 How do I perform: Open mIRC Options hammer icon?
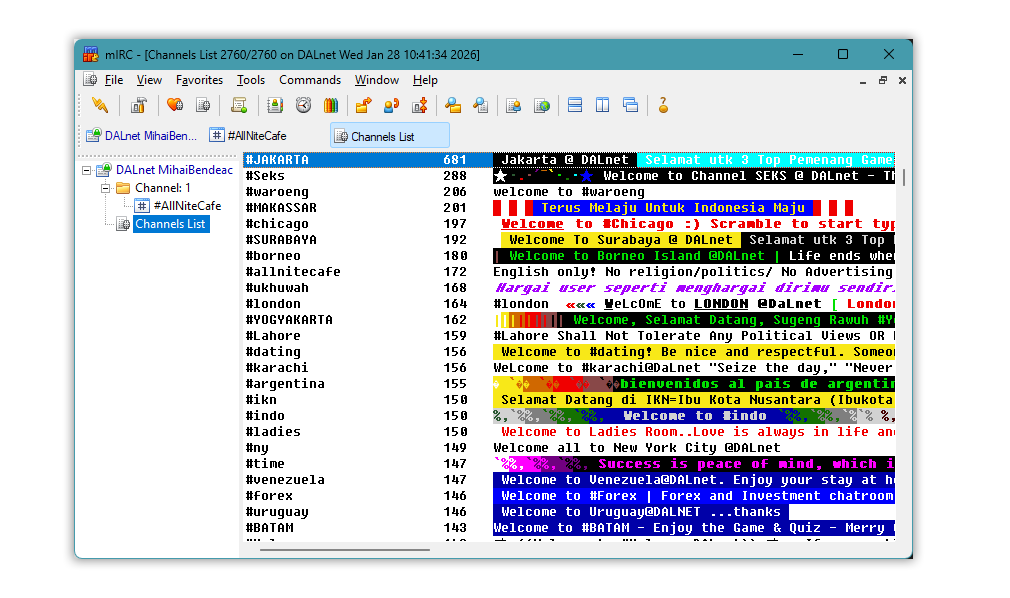(x=138, y=105)
